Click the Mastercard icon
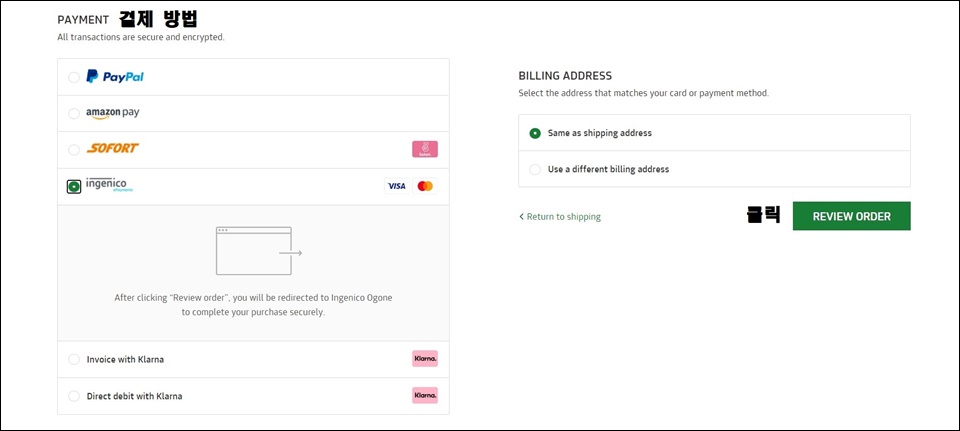Viewport: 960px width, 431px height. tap(426, 186)
